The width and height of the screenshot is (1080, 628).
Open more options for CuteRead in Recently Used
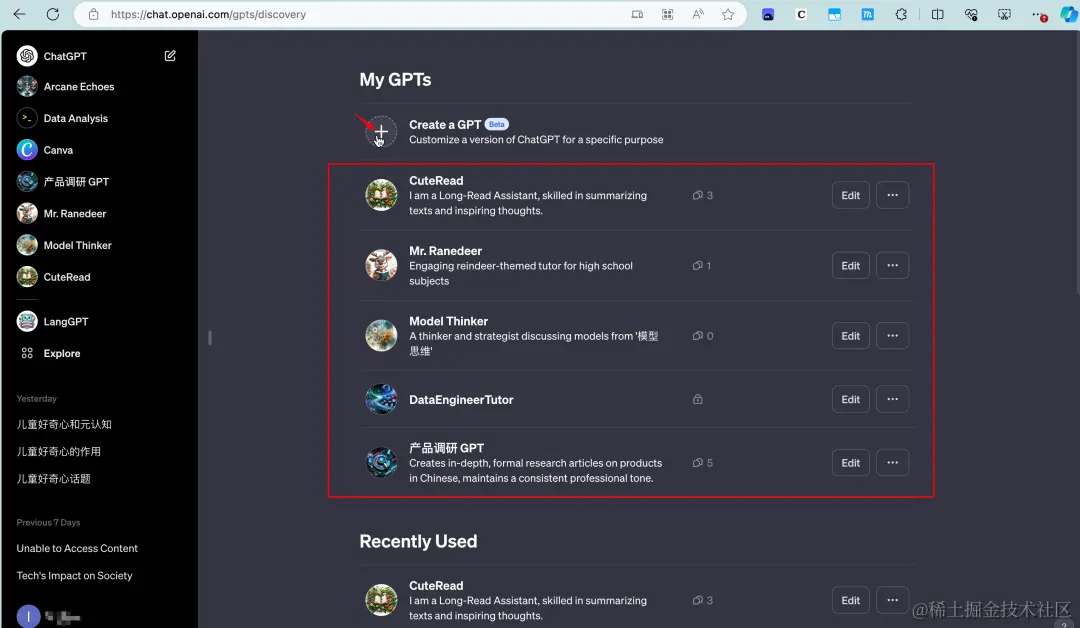click(893, 600)
